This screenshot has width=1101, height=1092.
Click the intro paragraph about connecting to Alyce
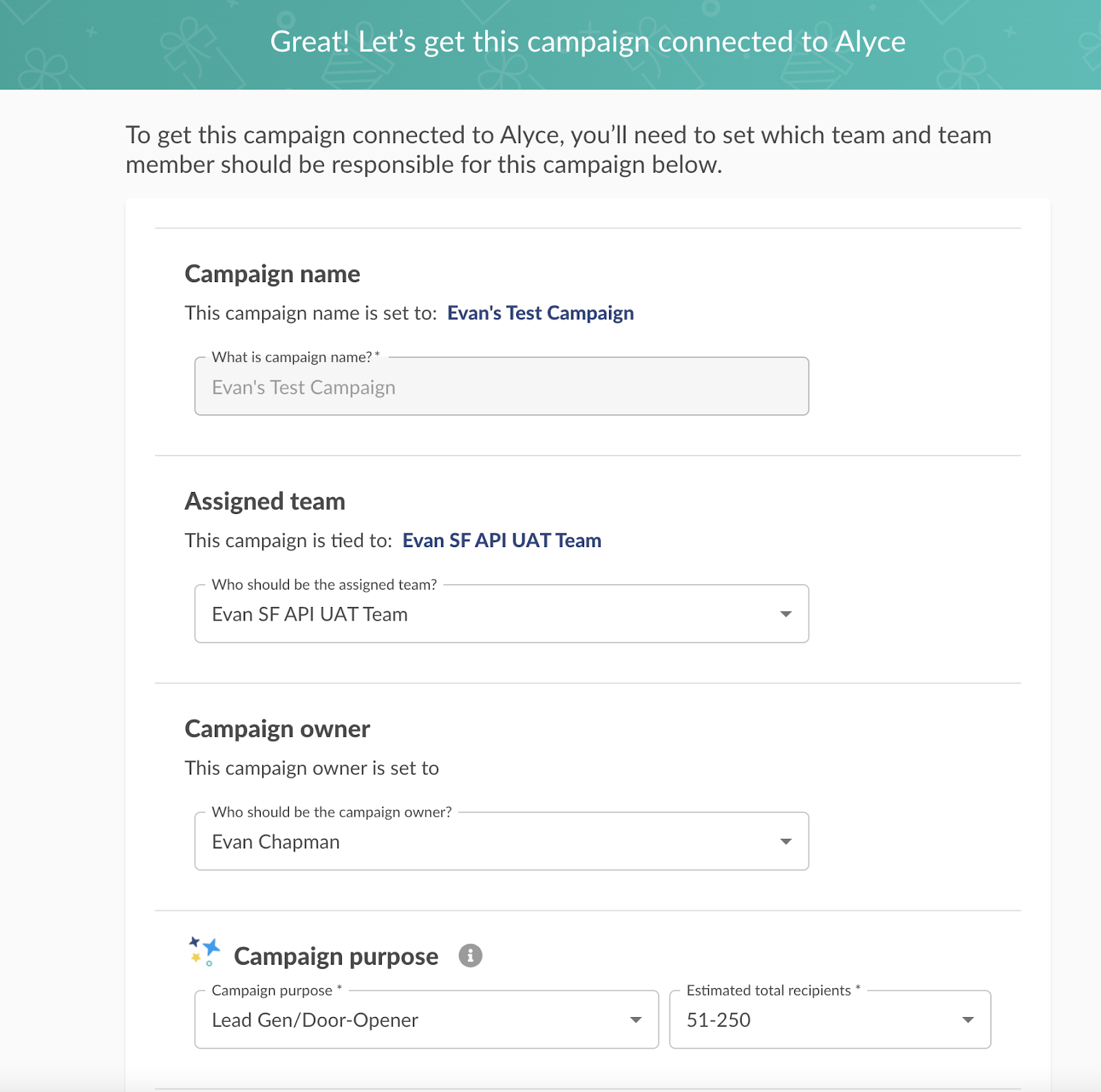(x=558, y=149)
